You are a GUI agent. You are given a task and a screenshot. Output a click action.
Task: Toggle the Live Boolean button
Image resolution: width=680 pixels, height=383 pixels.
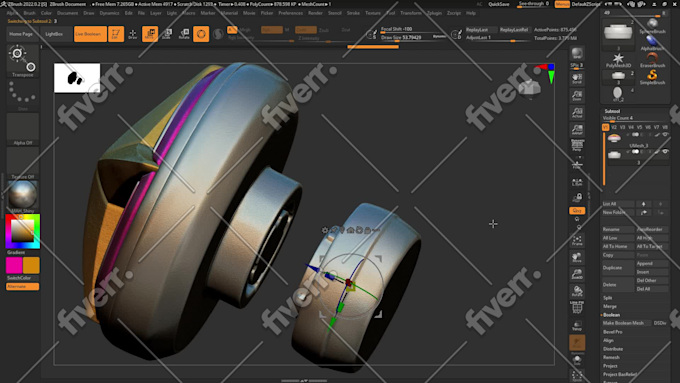[x=90, y=34]
